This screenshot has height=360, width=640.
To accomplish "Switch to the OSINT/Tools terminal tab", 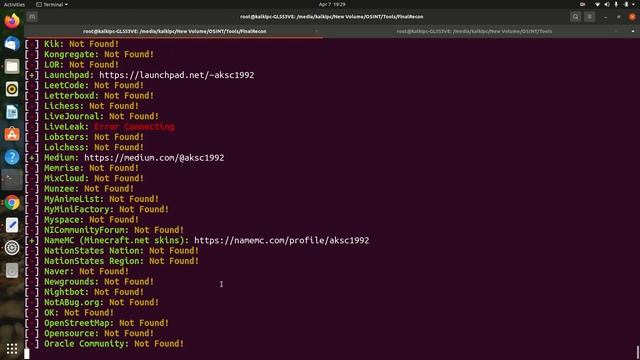I will [x=474, y=31].
